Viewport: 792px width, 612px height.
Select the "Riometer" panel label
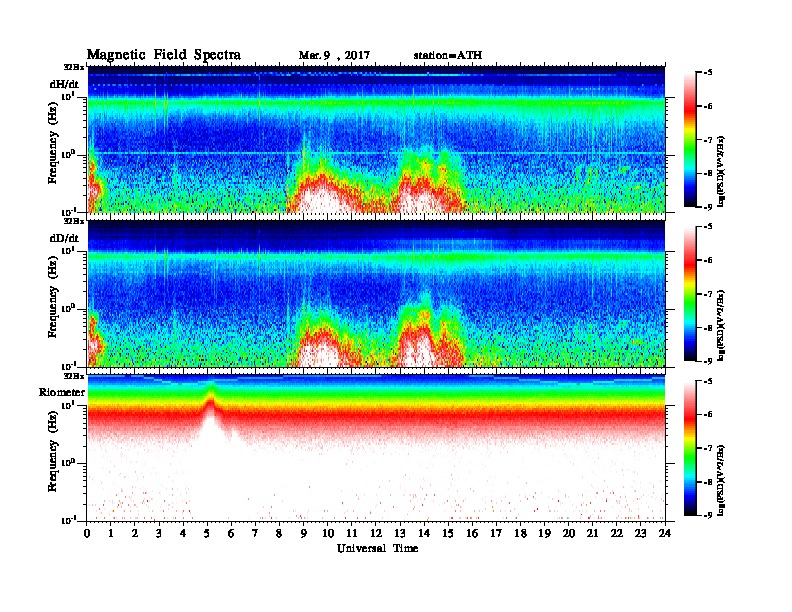tap(62, 392)
